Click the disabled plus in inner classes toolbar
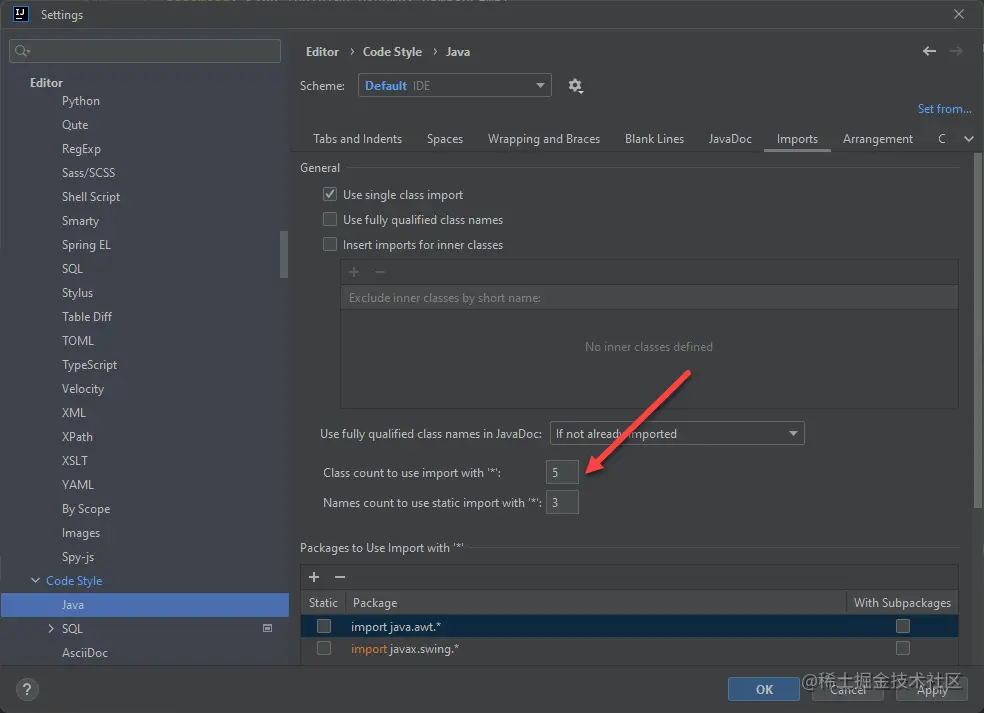Viewport: 984px width, 713px height. (354, 272)
